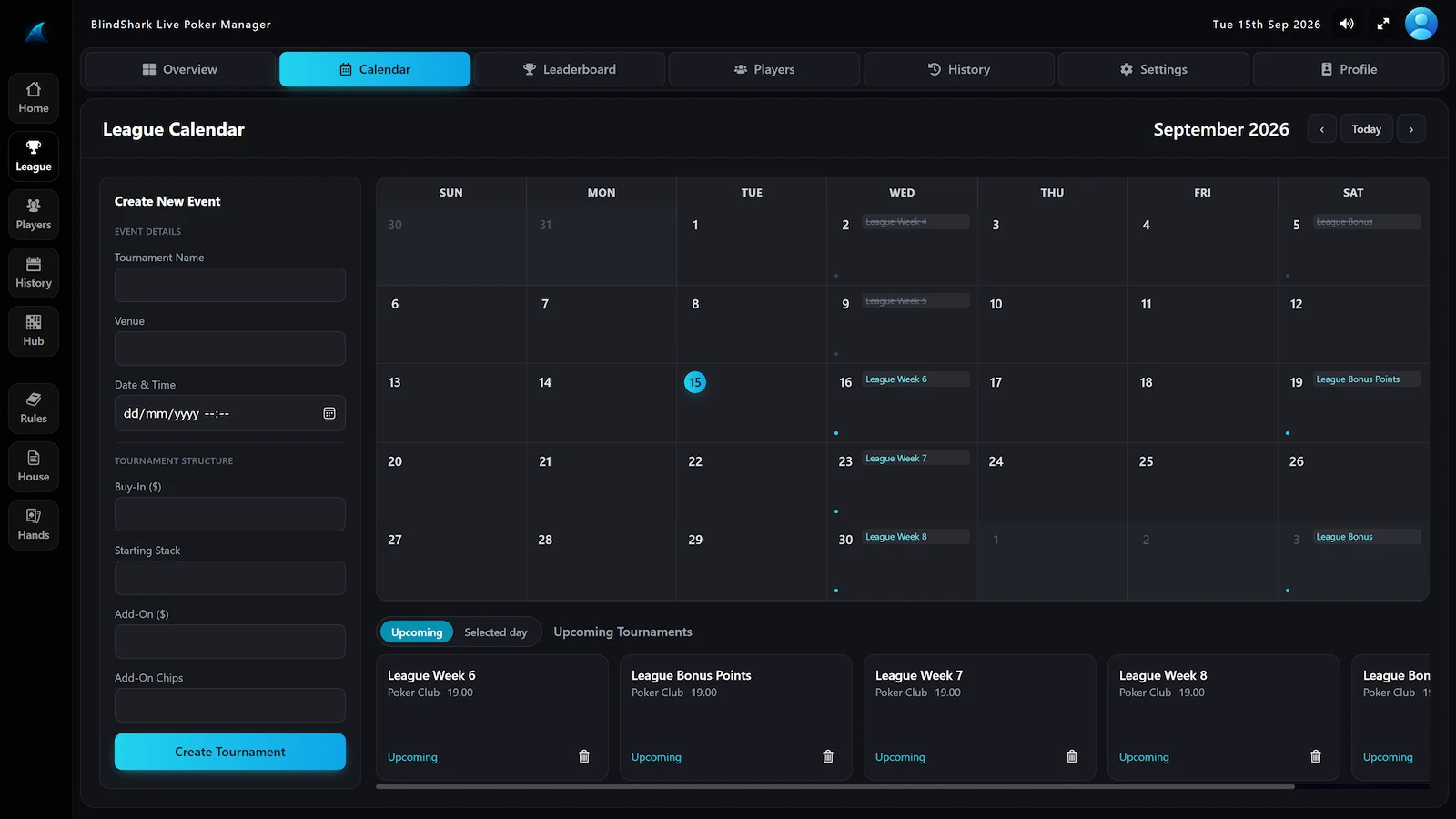Click the Add-On ($) field
Viewport: 1456px width, 819px height.
tap(230, 642)
